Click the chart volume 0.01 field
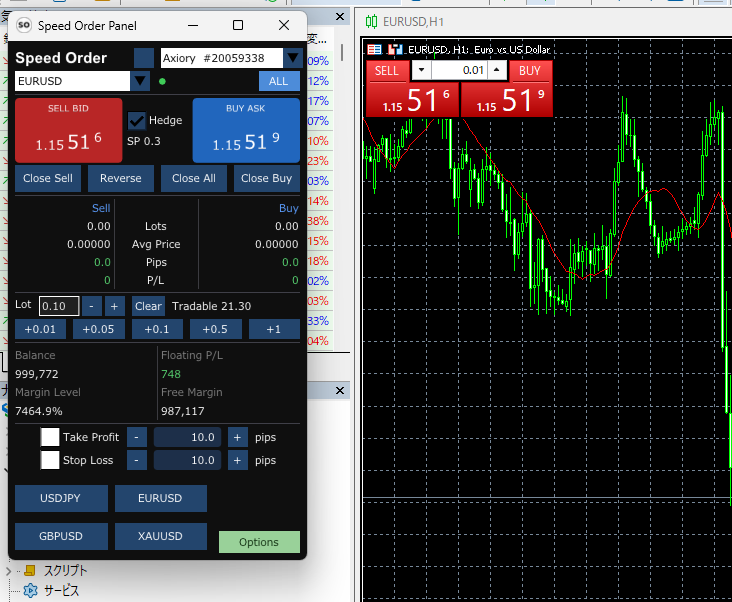Viewport: 732px width, 602px height. click(459, 70)
